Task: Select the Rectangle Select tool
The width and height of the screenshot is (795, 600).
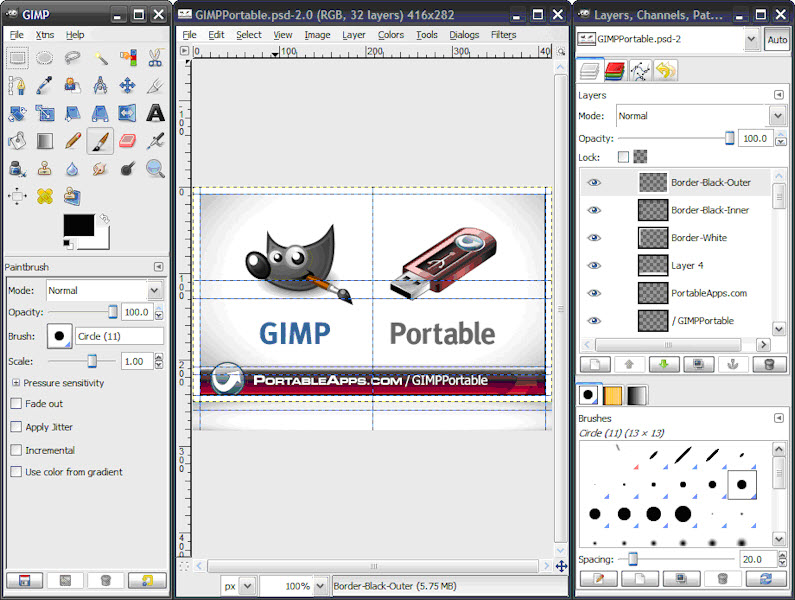Action: (17, 58)
